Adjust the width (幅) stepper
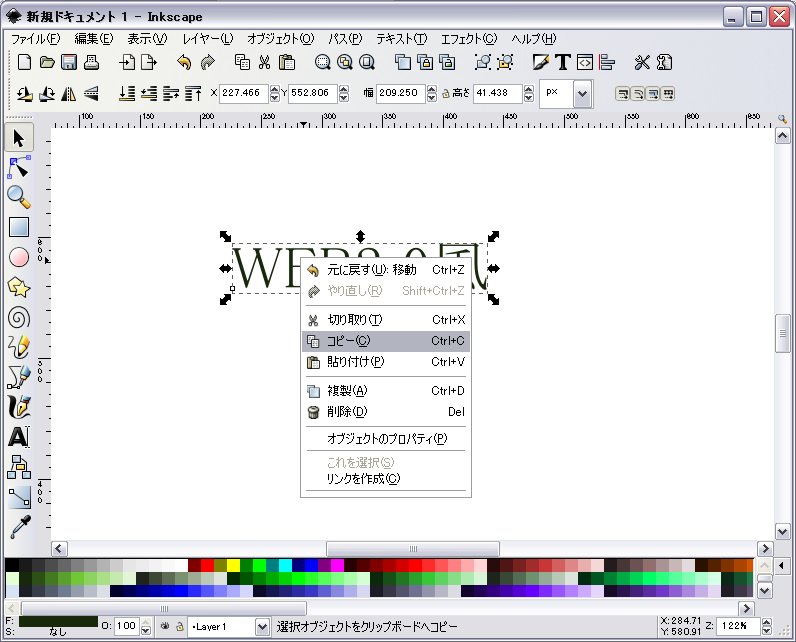This screenshot has width=796, height=642. (x=432, y=93)
